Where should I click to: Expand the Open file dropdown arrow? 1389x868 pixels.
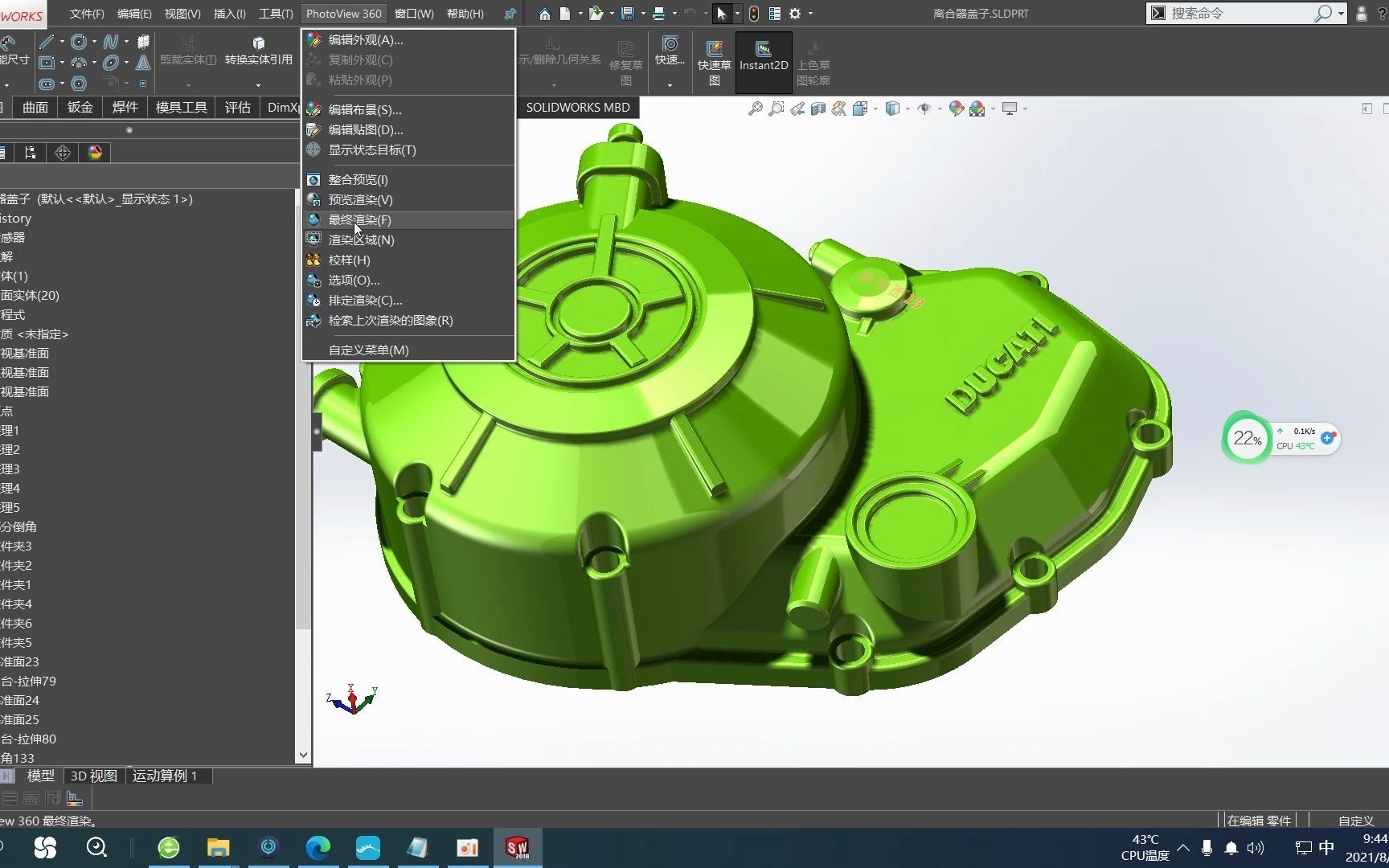tap(612, 14)
